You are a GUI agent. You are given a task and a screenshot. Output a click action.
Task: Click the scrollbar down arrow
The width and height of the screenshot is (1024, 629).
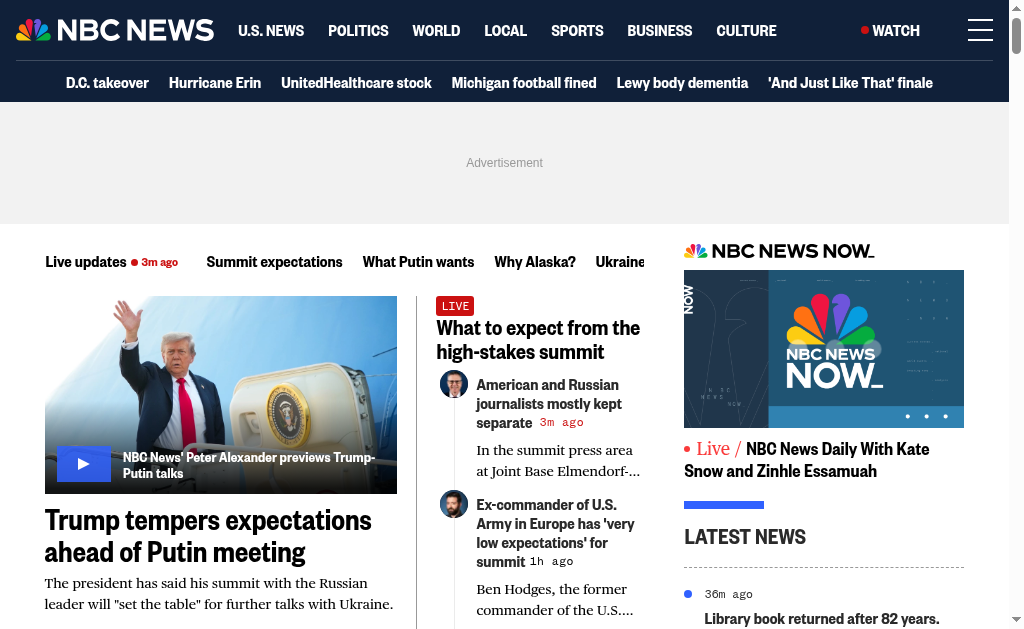(x=1016, y=619)
